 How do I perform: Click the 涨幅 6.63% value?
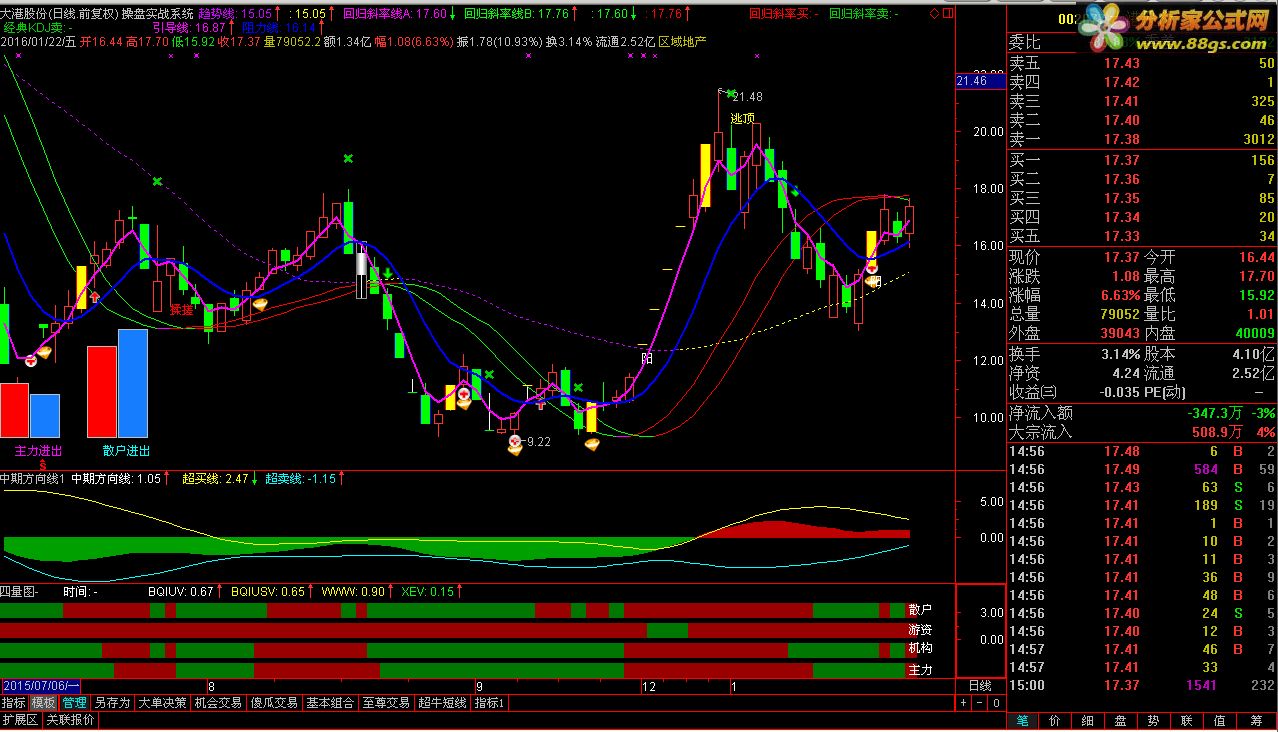click(1121, 295)
